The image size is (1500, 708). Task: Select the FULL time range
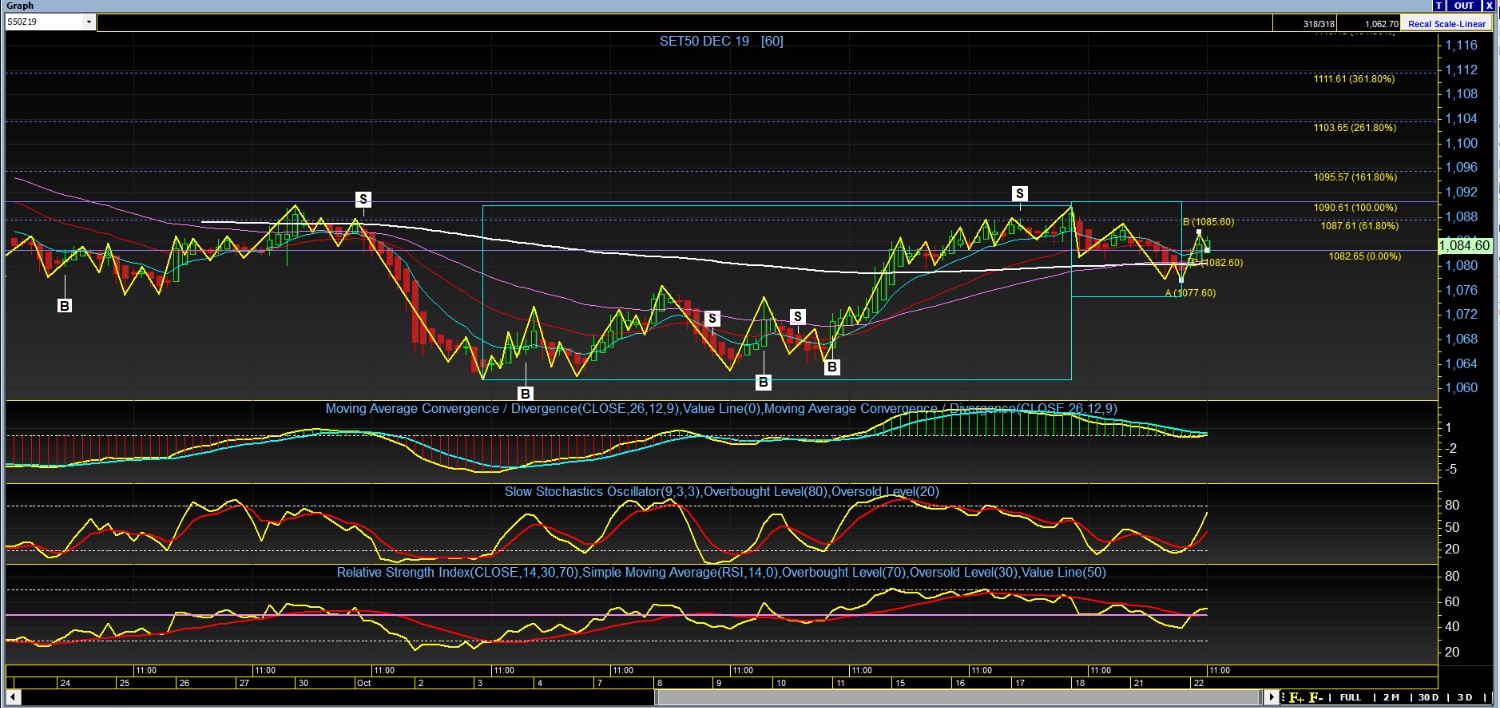point(1350,697)
